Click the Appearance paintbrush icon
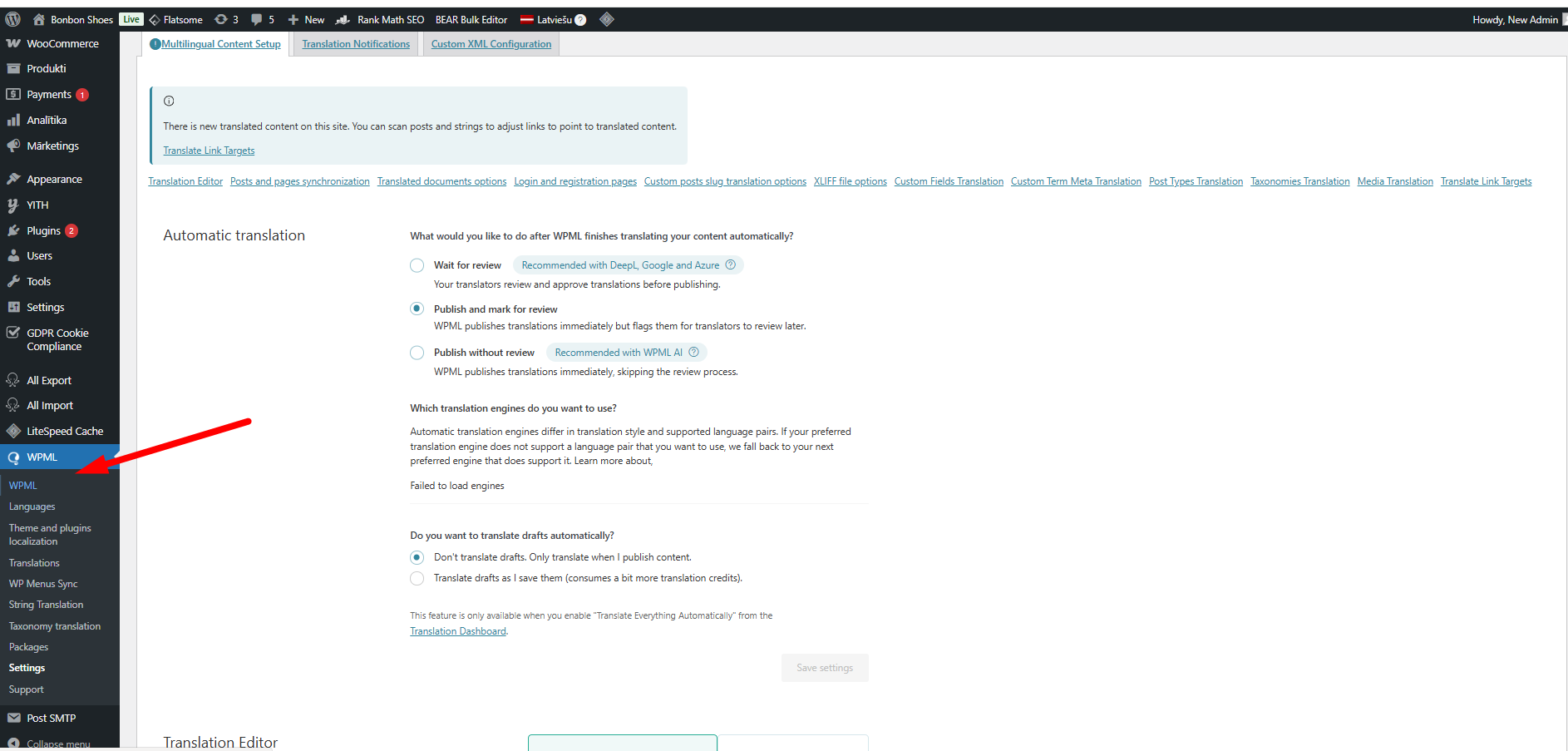This screenshot has height=751, width=1568. [13, 179]
